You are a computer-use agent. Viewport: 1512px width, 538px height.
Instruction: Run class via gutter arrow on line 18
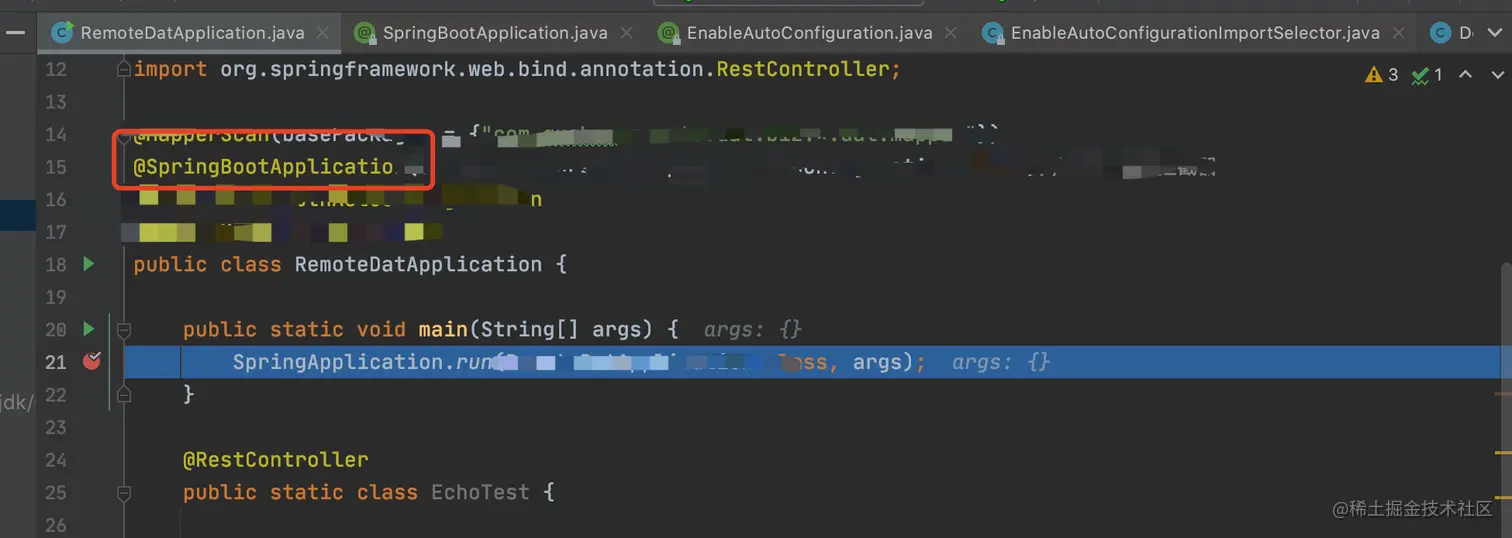coord(89,264)
